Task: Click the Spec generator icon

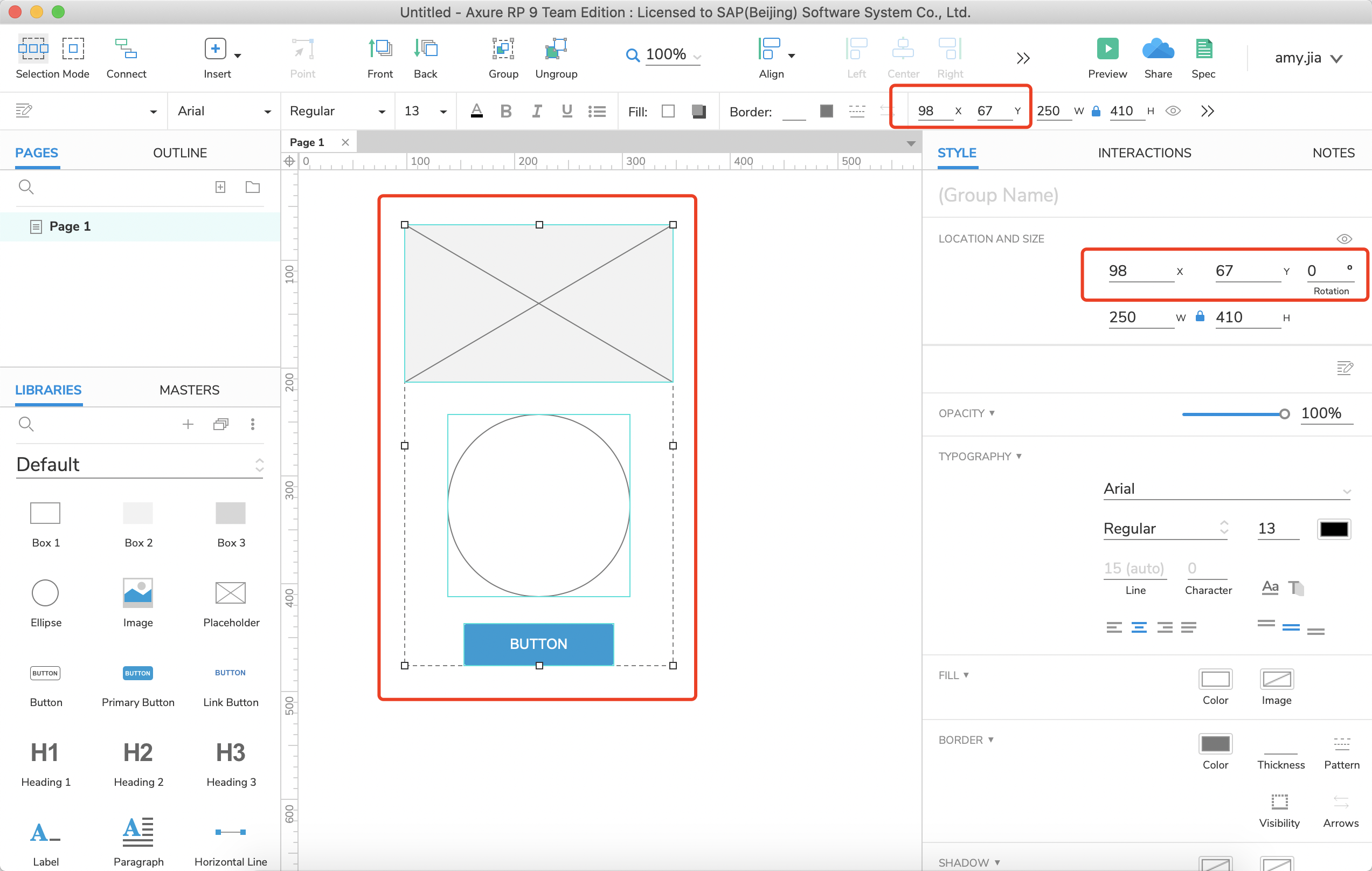Action: point(1203,50)
